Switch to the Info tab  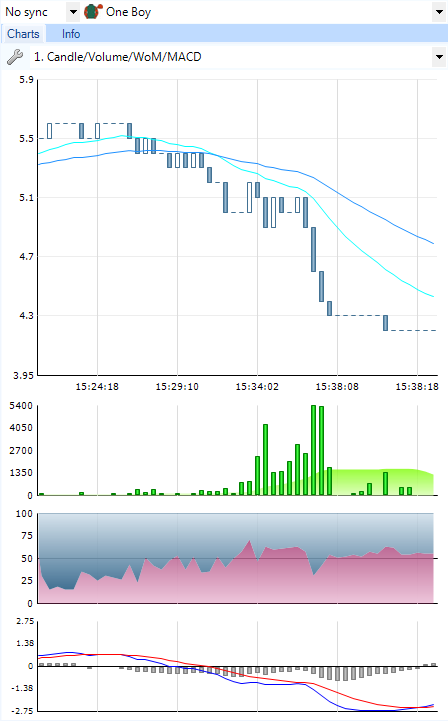tap(71, 34)
